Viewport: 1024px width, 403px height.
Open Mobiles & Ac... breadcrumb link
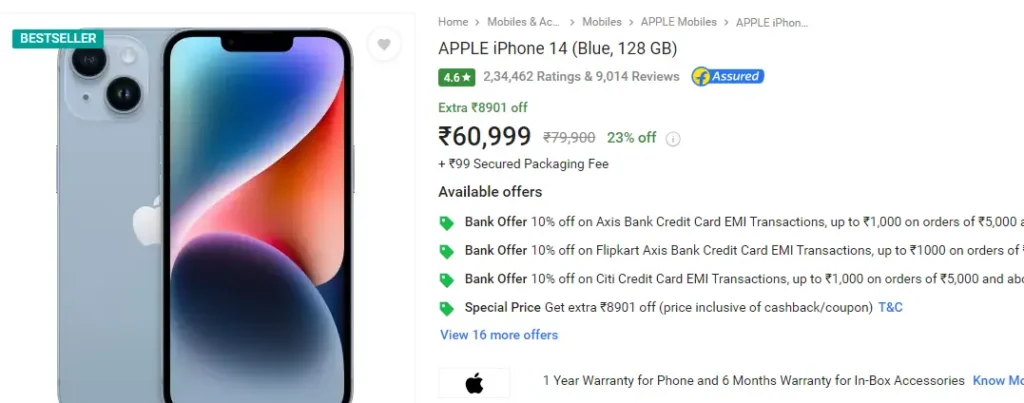(524, 22)
